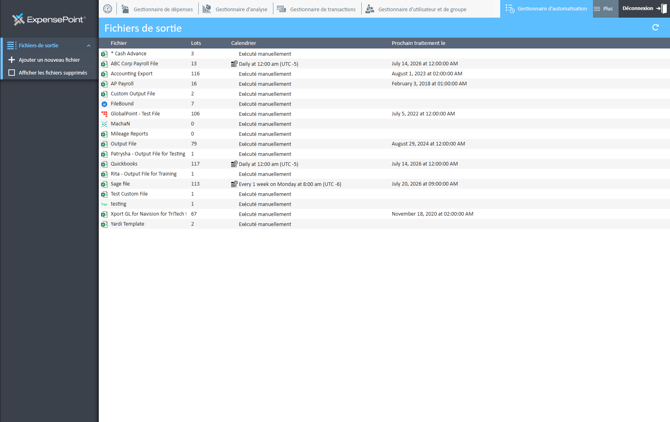Select the Accounting Export file name

click(x=132, y=73)
